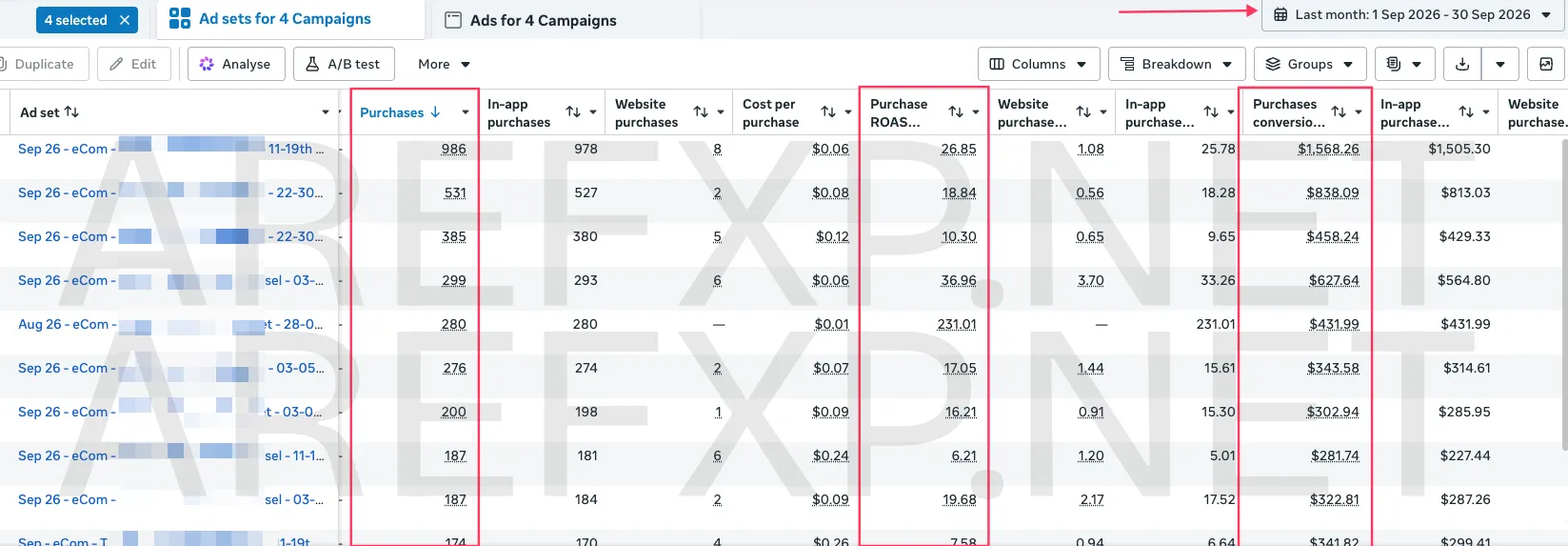The height and width of the screenshot is (546, 1568).
Task: Click cost per purchase $0.24
Action: click(830, 455)
